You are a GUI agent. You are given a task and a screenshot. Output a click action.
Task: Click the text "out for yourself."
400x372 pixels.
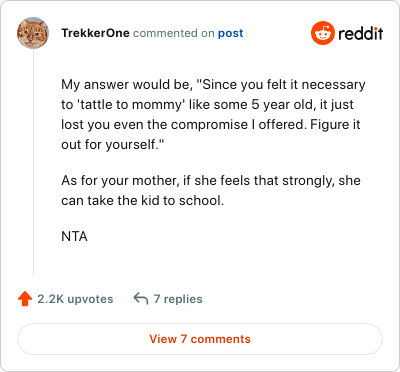(113, 145)
